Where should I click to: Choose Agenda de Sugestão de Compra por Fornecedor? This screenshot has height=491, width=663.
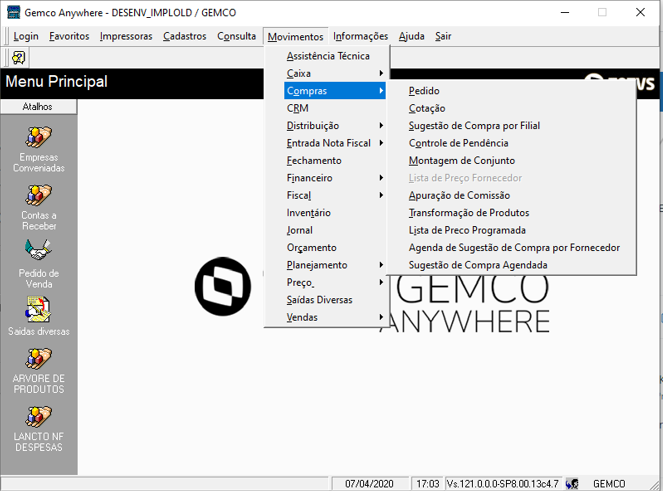coord(511,247)
